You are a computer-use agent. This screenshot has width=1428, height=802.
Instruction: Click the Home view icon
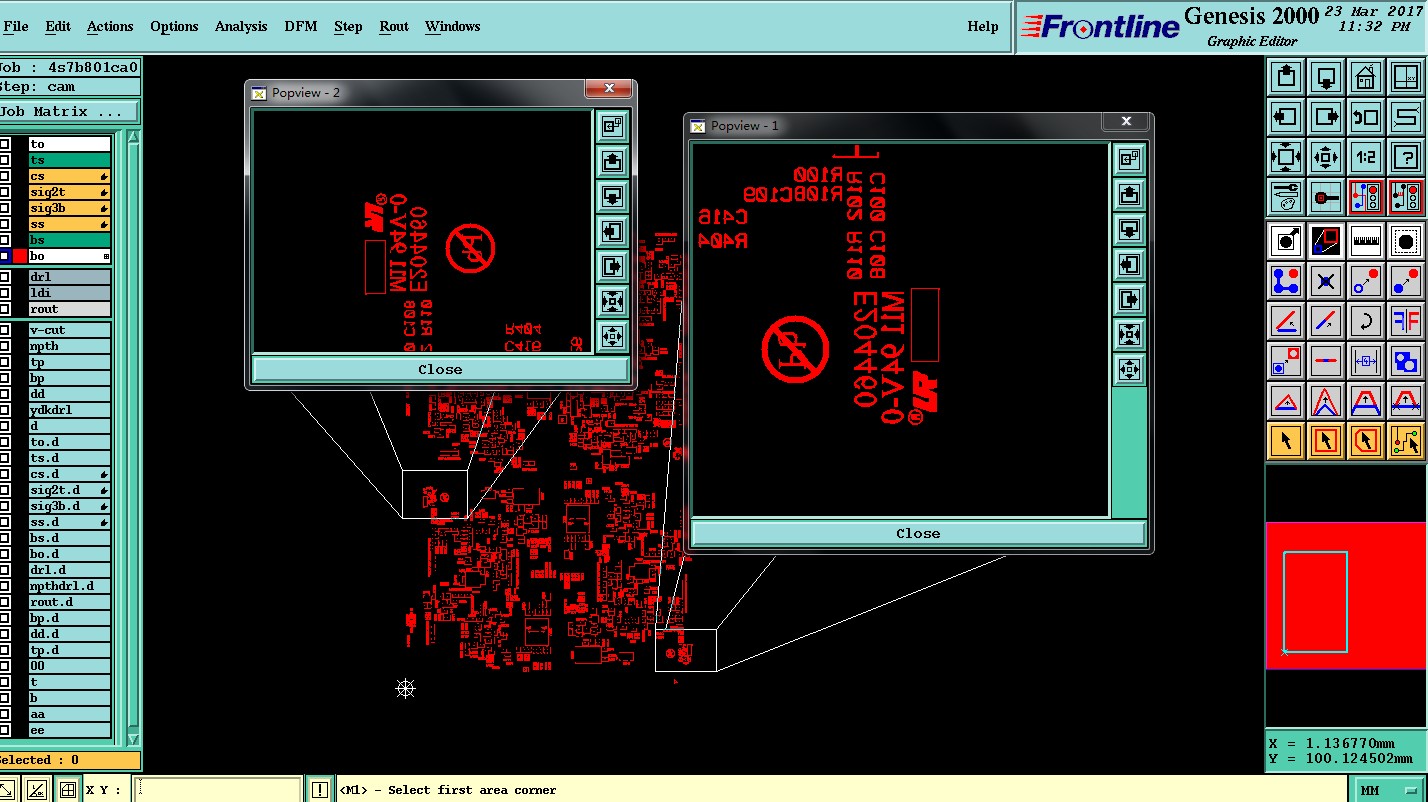pos(1365,77)
